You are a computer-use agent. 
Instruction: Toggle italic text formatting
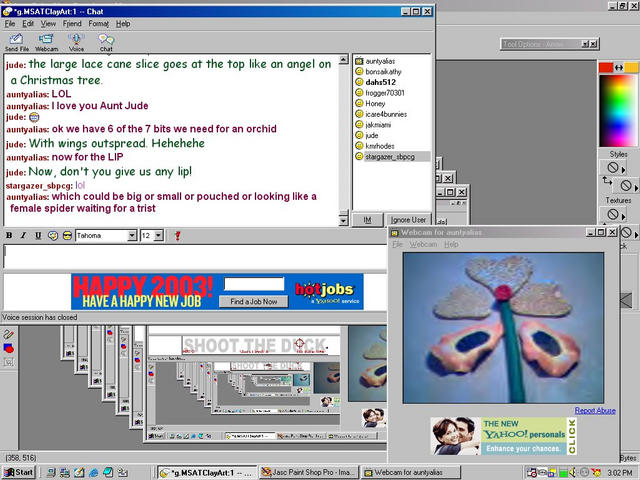(x=23, y=236)
